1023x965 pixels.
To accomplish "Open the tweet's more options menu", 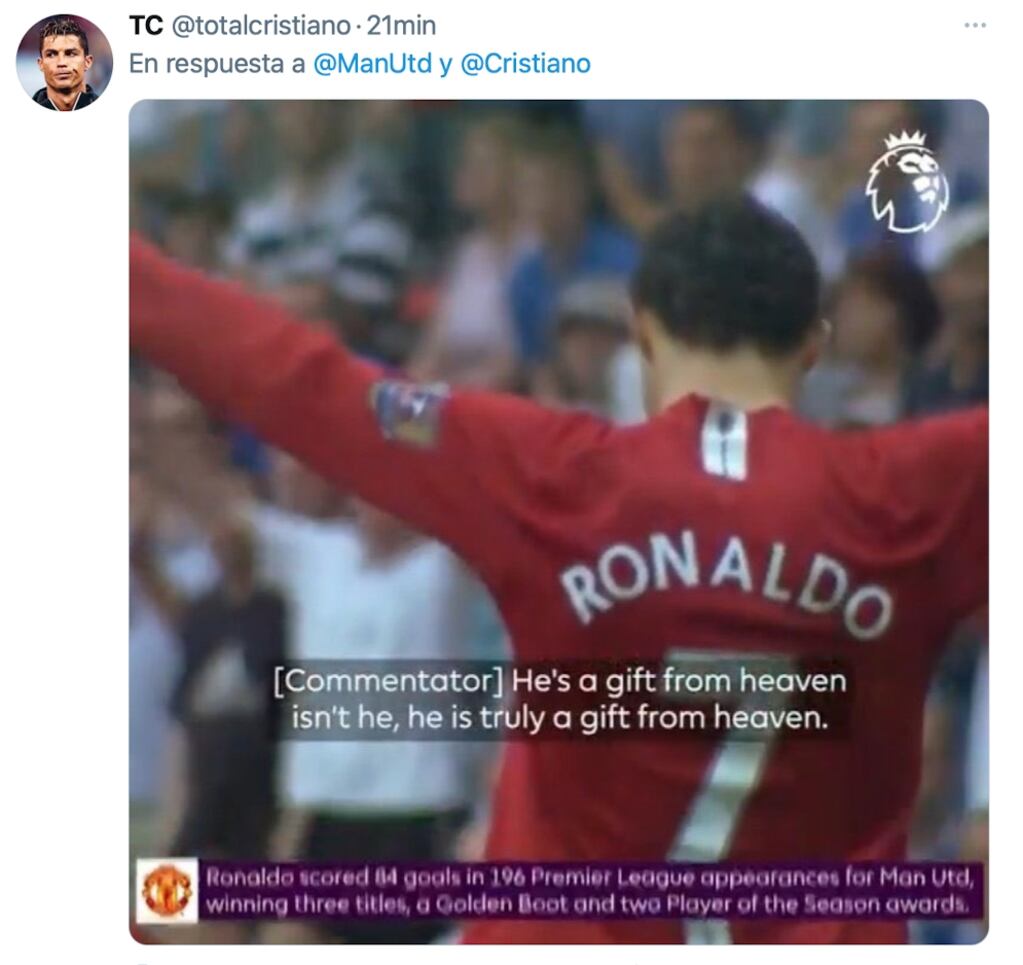I will [x=974, y=25].
